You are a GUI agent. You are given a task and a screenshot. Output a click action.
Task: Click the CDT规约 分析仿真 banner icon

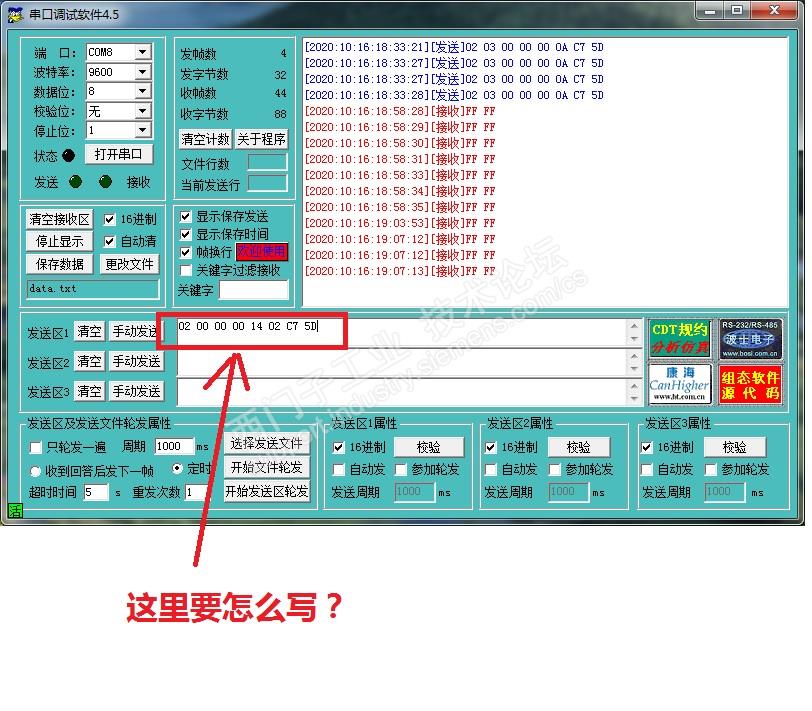pos(679,339)
